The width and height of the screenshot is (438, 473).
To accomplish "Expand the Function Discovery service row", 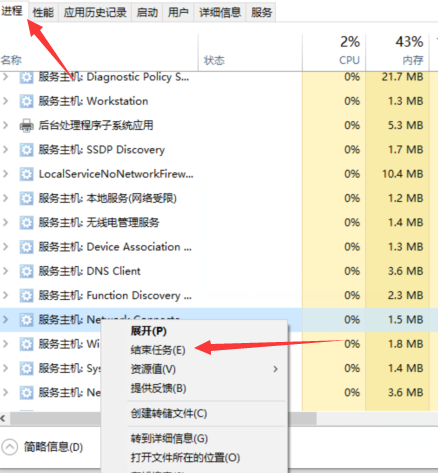I will coord(5,295).
